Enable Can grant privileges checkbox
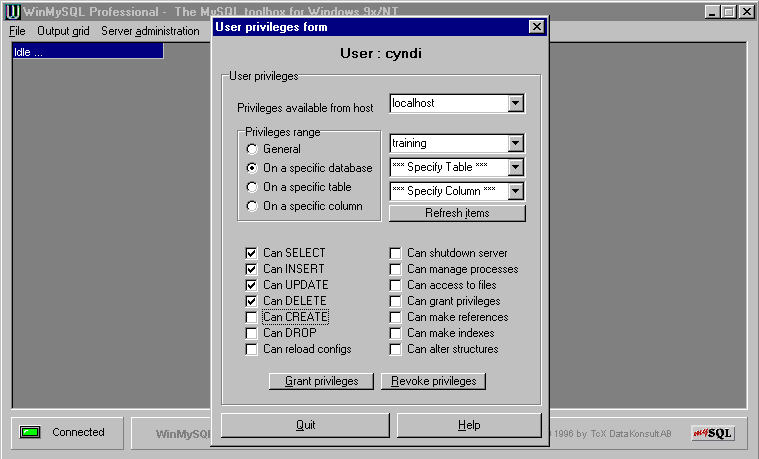The image size is (759, 459). click(395, 301)
